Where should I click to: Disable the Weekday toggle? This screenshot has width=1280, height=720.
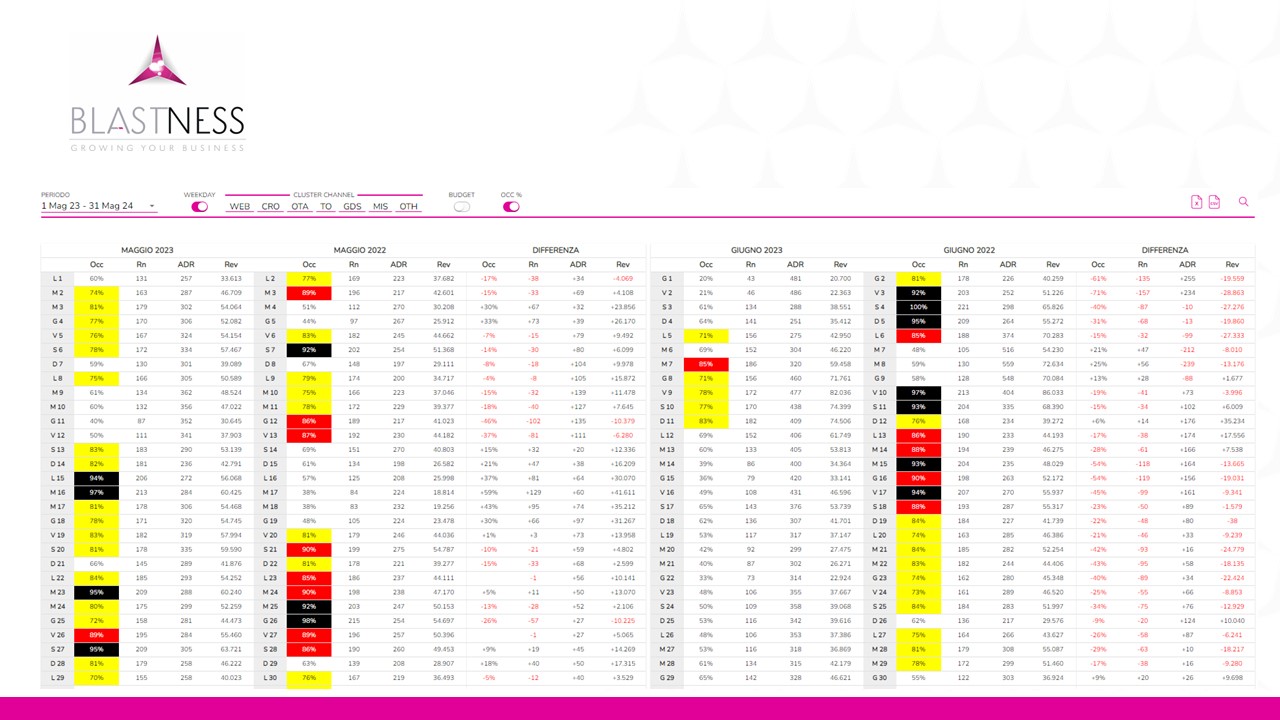200,207
